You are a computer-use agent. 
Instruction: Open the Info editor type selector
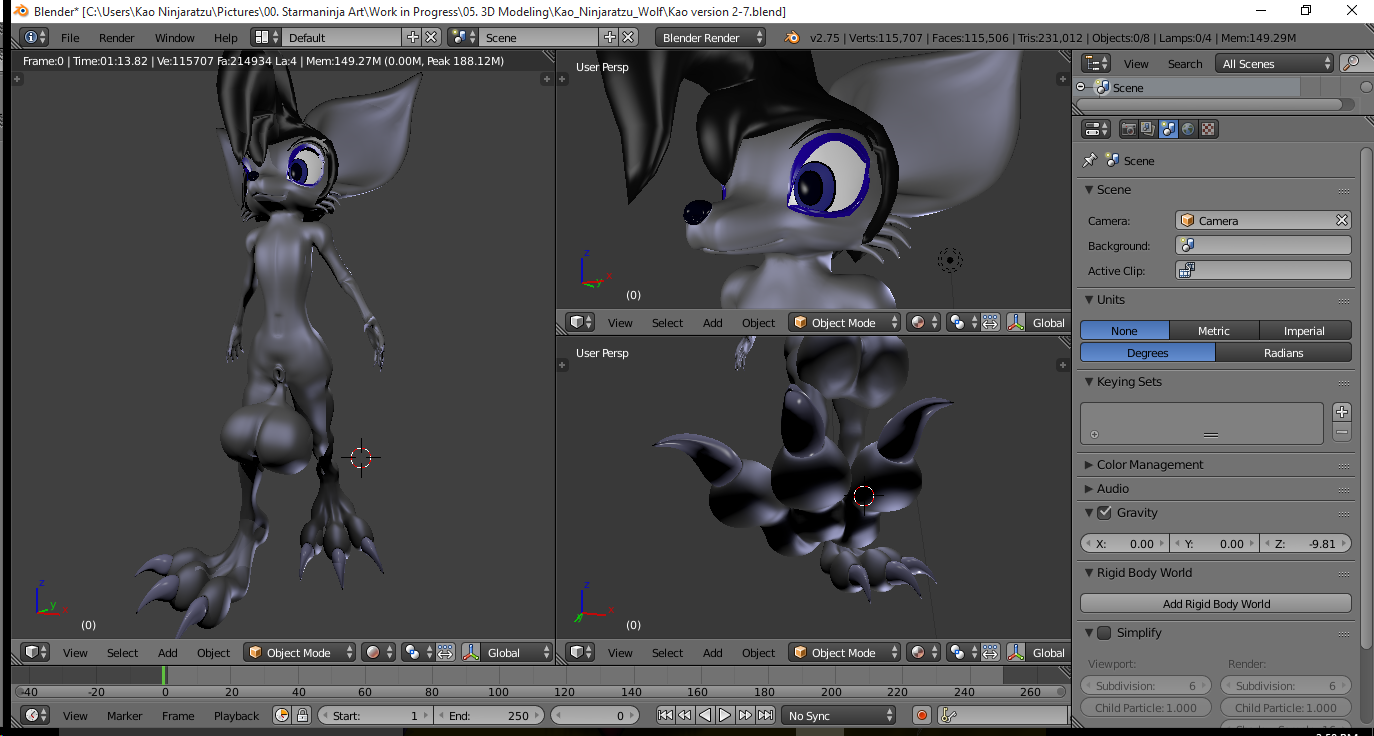35,37
